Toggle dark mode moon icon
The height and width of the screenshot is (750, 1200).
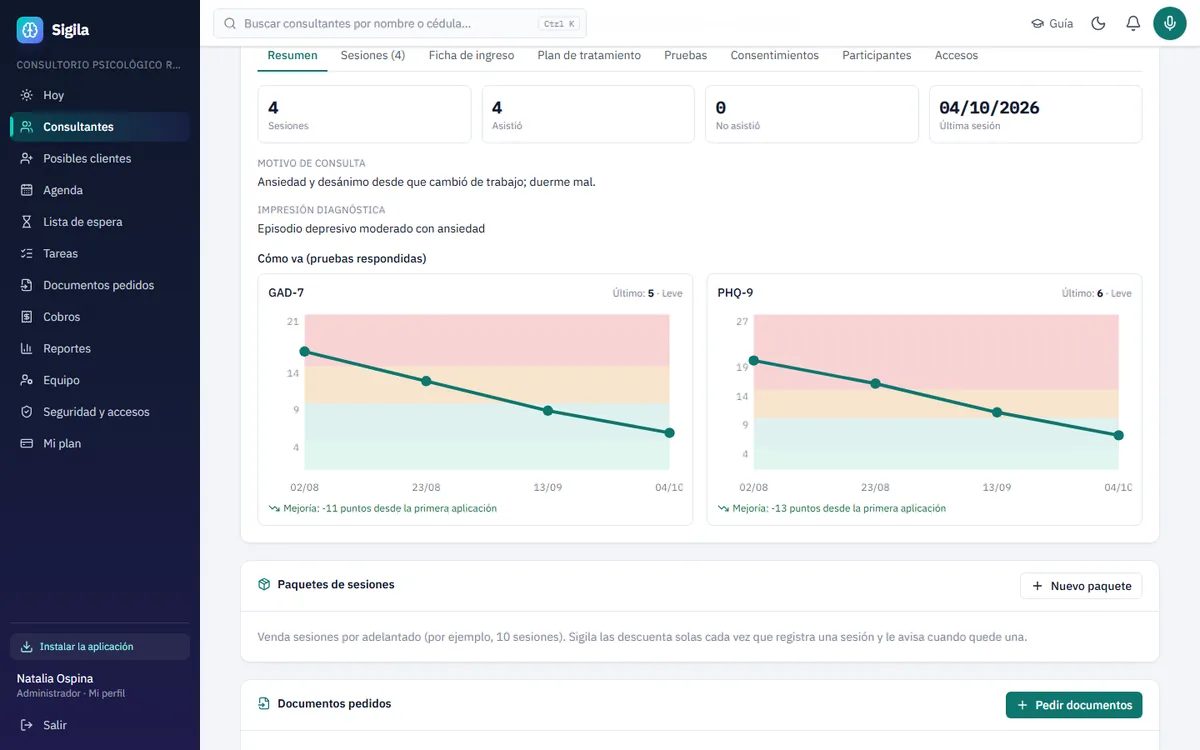[1098, 23]
